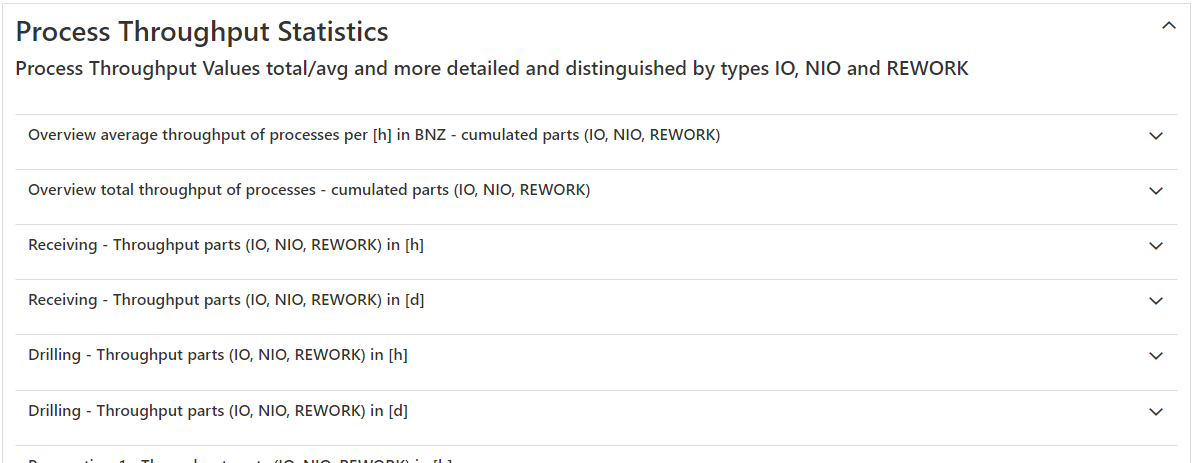Toggle the BNZ average throughput accordion row
Screen dimensions: 1195x463
point(596,136)
